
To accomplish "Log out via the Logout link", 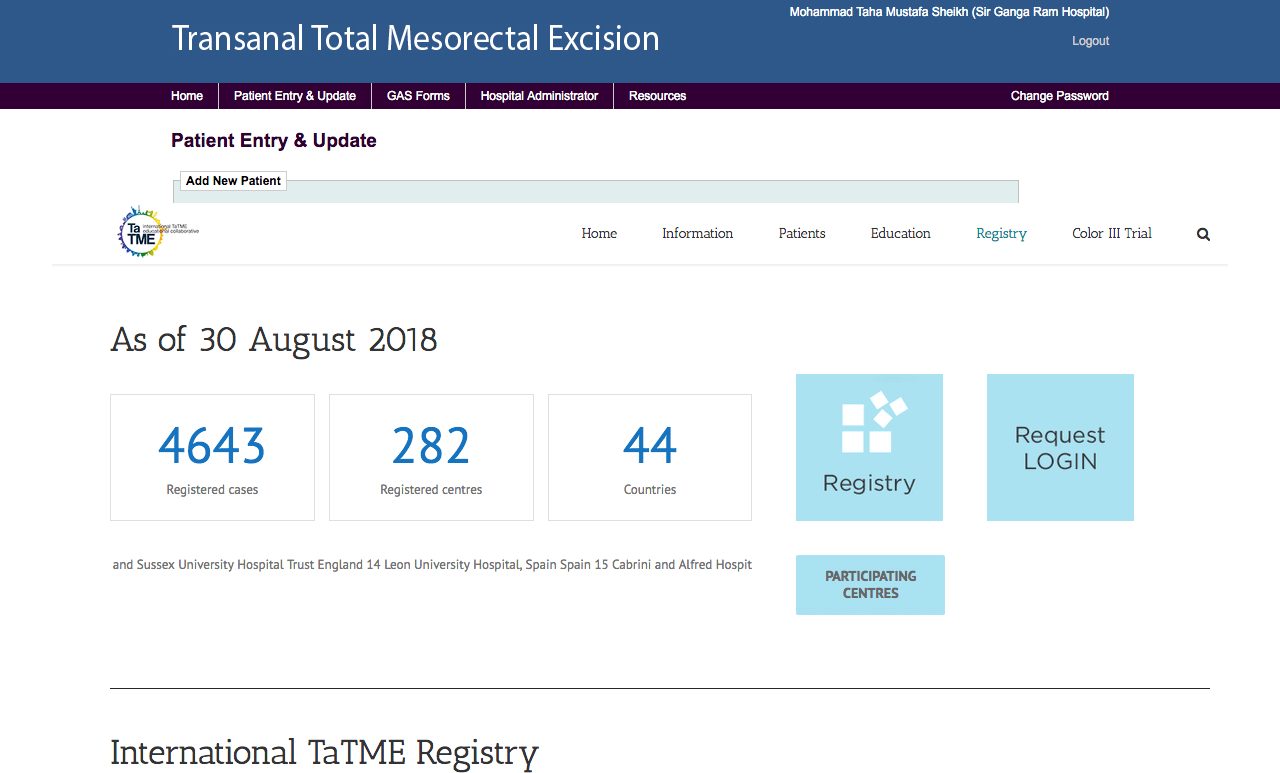I will 1090,41.
